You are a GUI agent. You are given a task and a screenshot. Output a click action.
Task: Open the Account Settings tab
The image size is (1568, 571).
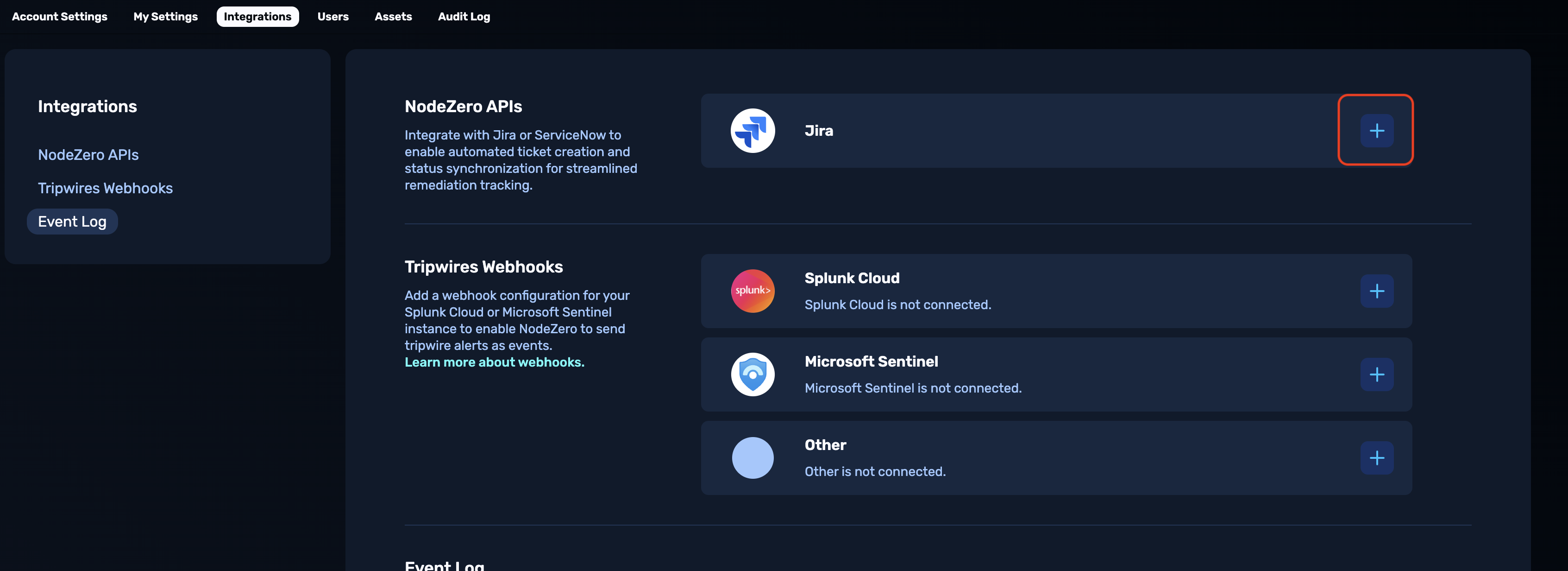60,17
